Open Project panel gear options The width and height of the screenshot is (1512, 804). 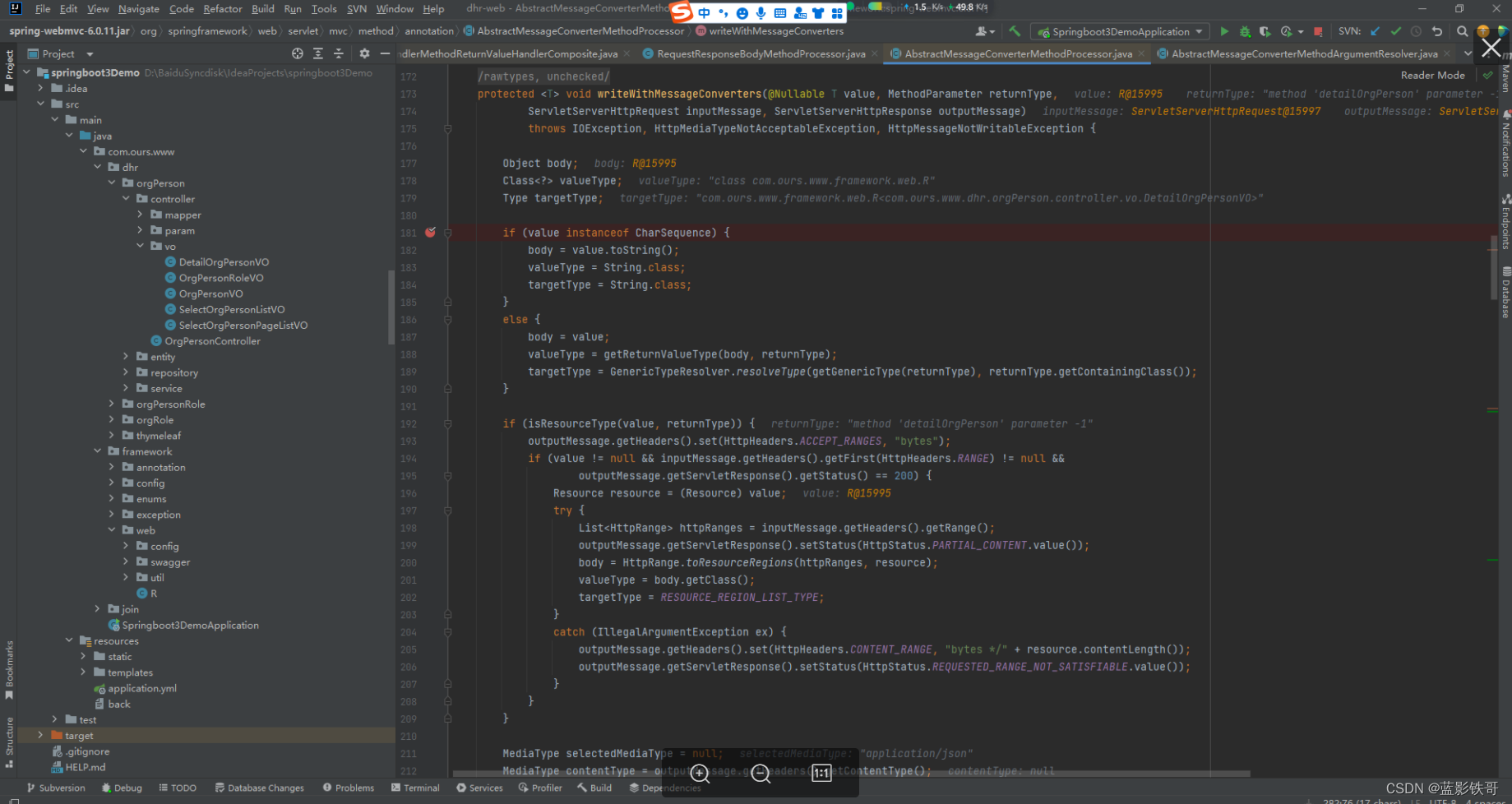click(x=364, y=53)
